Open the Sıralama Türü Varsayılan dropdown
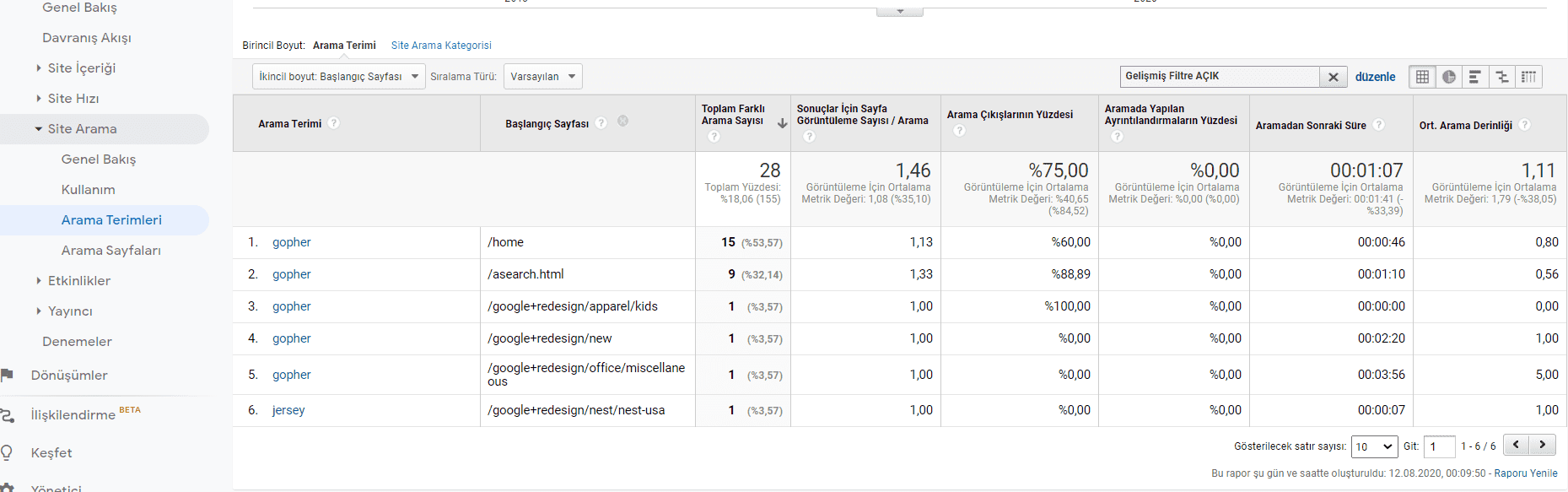1568x492 pixels. coord(542,77)
